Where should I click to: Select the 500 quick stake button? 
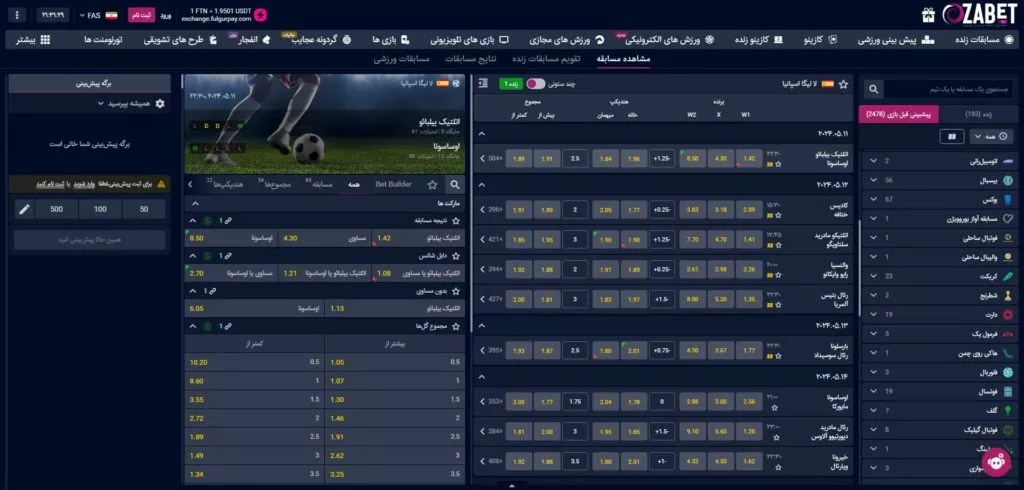(x=56, y=209)
